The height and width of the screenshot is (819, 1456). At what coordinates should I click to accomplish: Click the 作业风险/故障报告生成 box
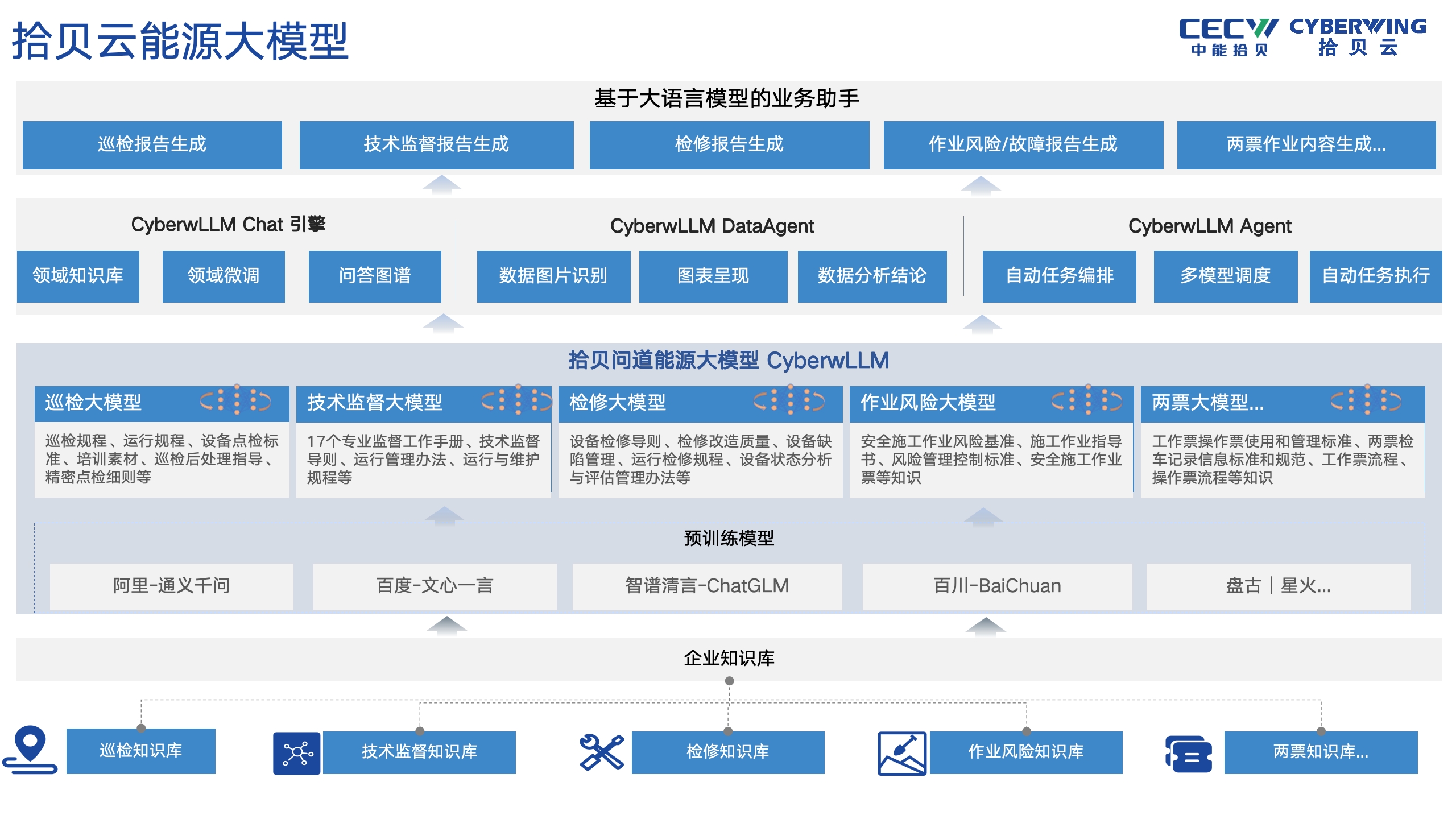[x=1023, y=144]
